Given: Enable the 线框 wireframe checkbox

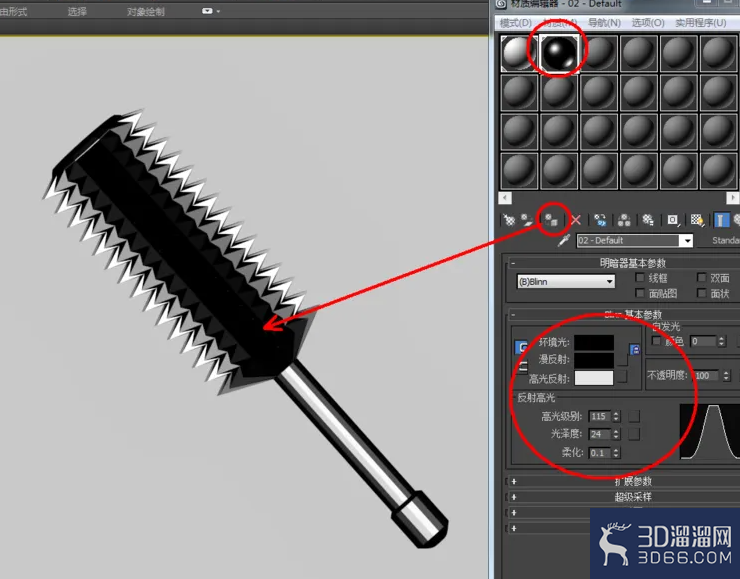Looking at the screenshot, I should point(640,277).
